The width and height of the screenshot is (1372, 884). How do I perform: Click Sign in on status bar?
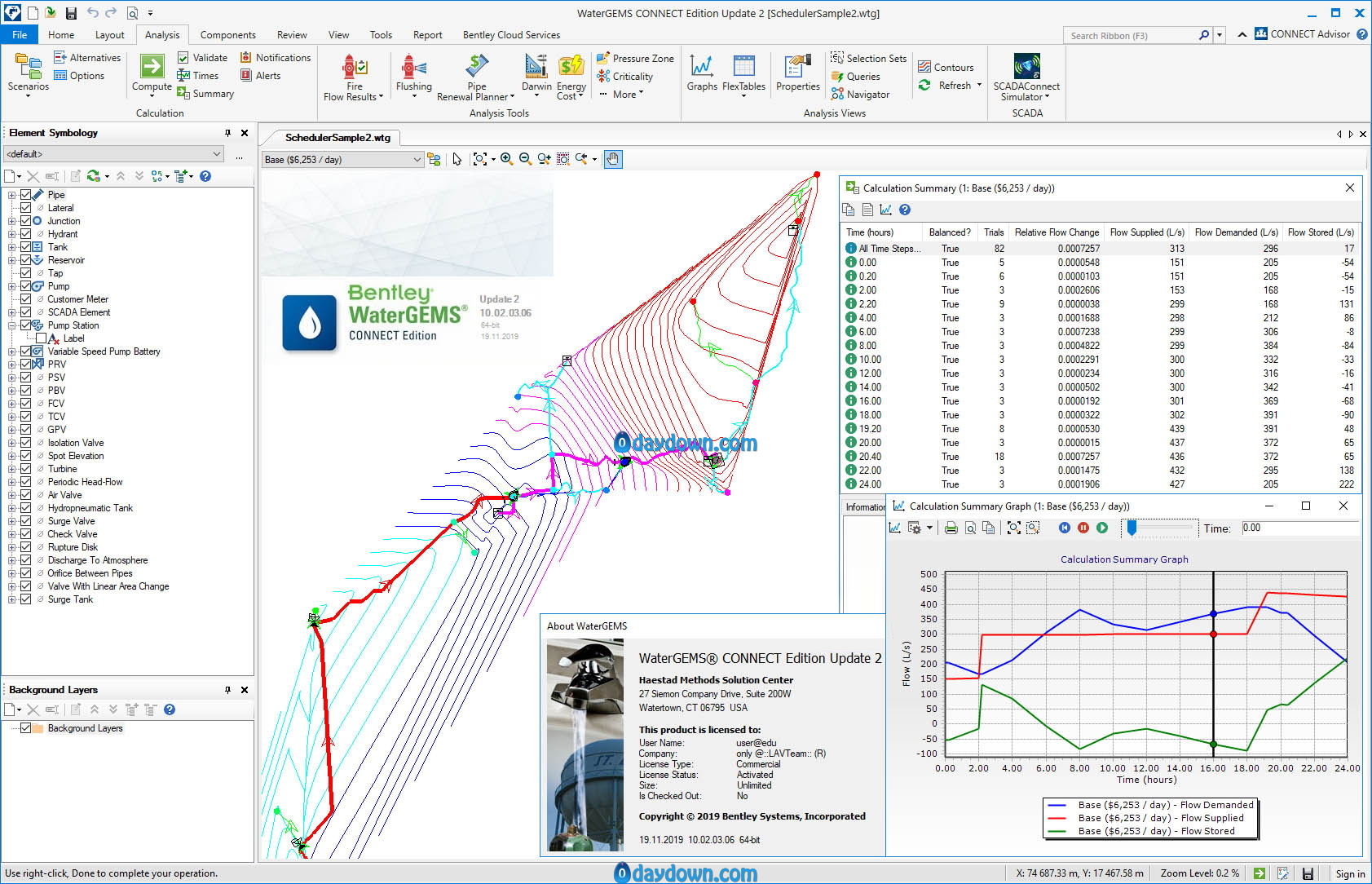click(1350, 873)
